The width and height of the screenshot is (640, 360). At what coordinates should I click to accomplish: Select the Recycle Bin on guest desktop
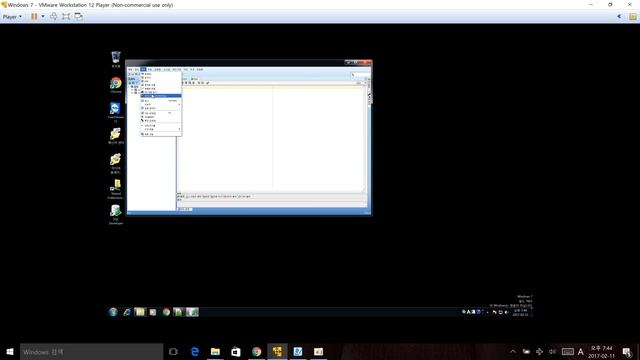[x=116, y=60]
